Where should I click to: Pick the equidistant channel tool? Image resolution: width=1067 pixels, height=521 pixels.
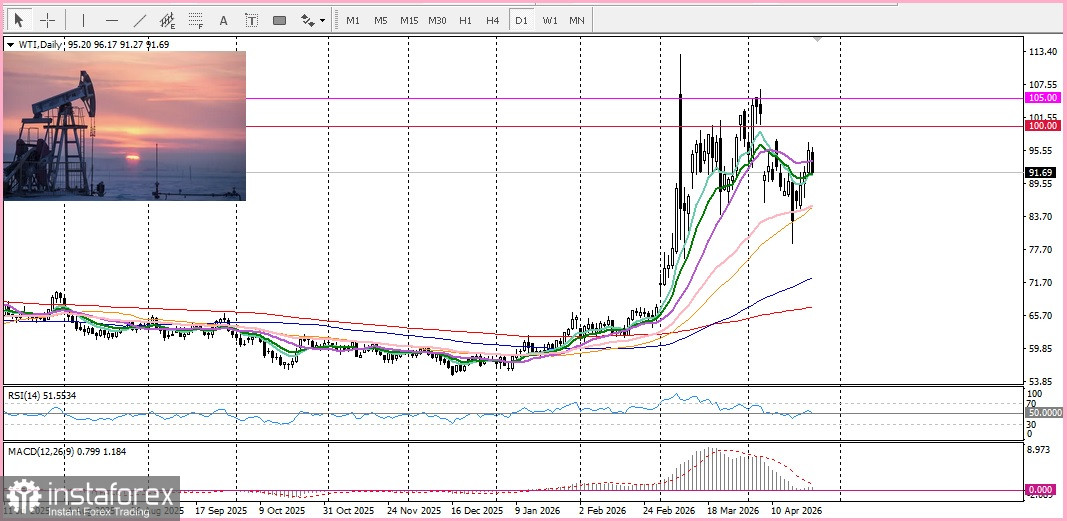[x=168, y=20]
